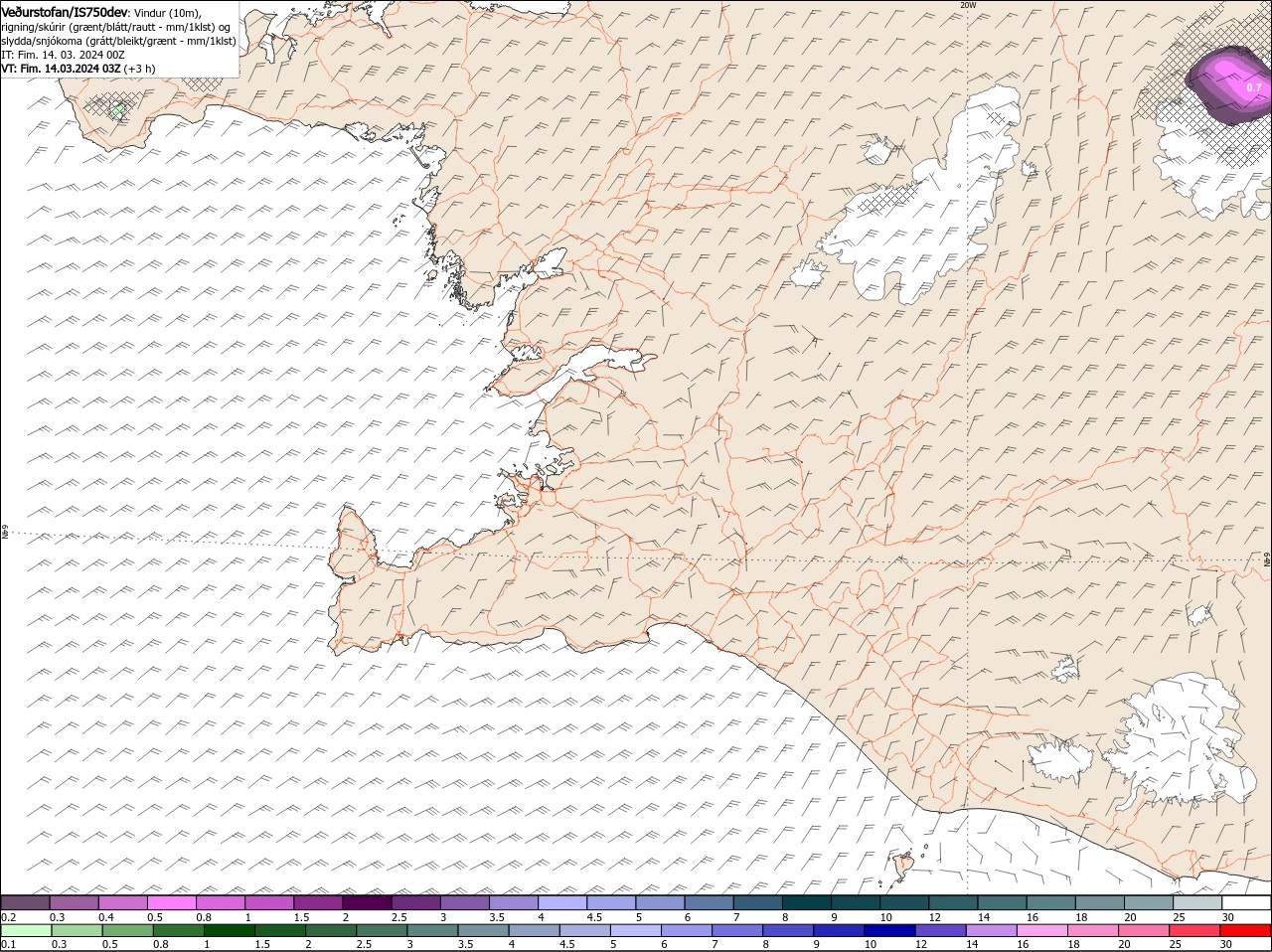
Task: Select the 30 white swatch in upper legend row
Action: (1246, 902)
